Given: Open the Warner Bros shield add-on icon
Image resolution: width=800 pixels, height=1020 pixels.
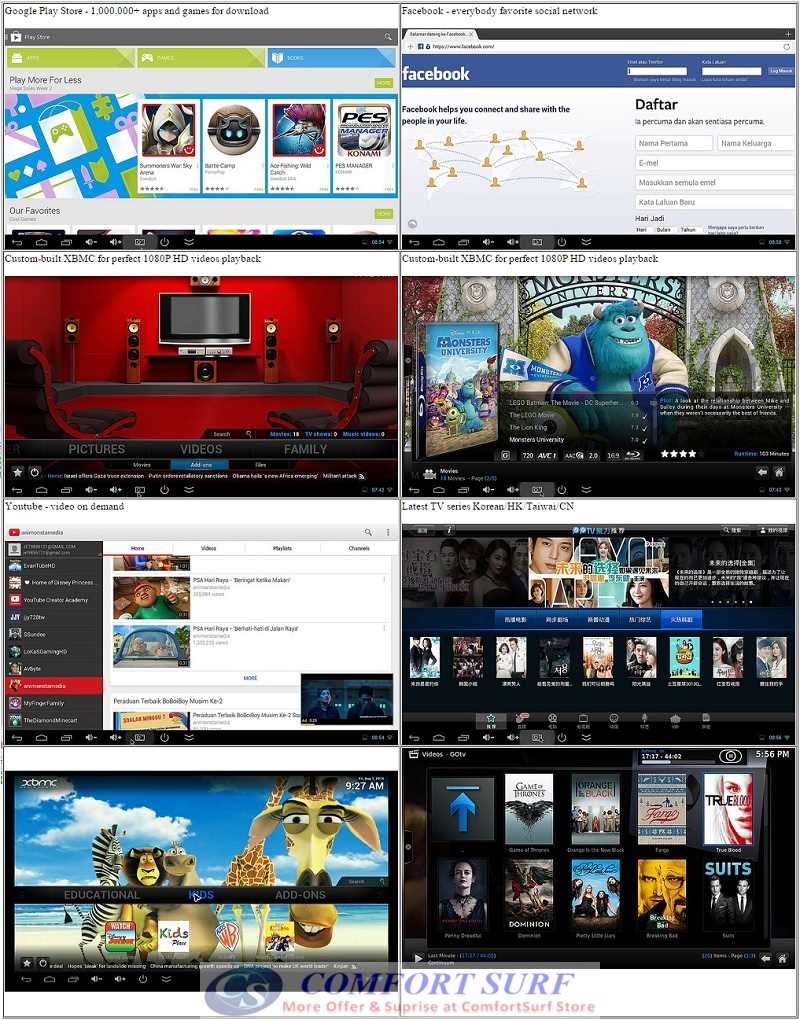Looking at the screenshot, I should (227, 939).
